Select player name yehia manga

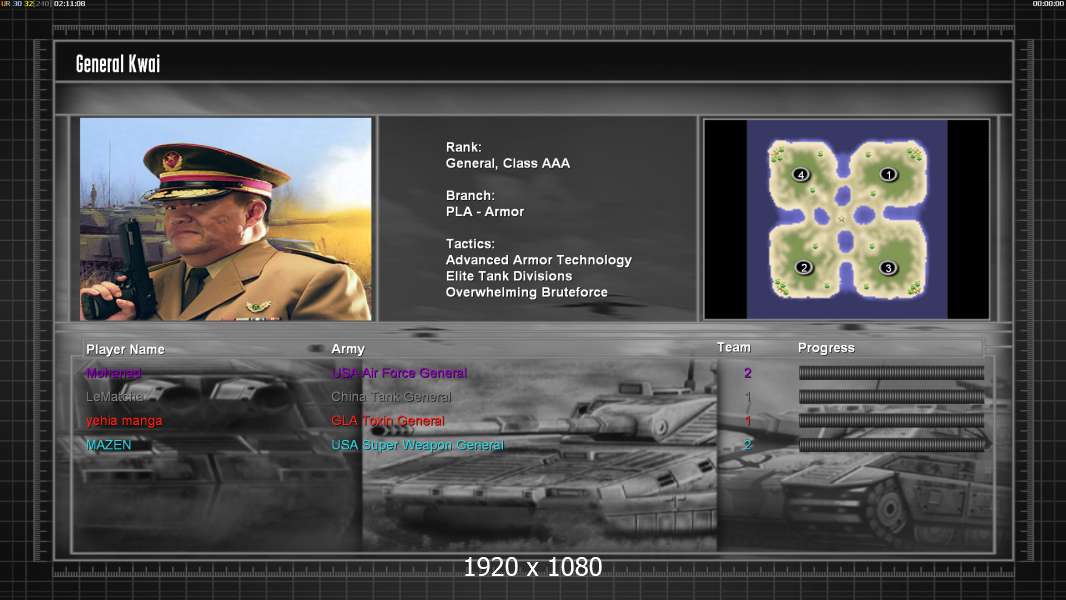pyautogui.click(x=124, y=421)
